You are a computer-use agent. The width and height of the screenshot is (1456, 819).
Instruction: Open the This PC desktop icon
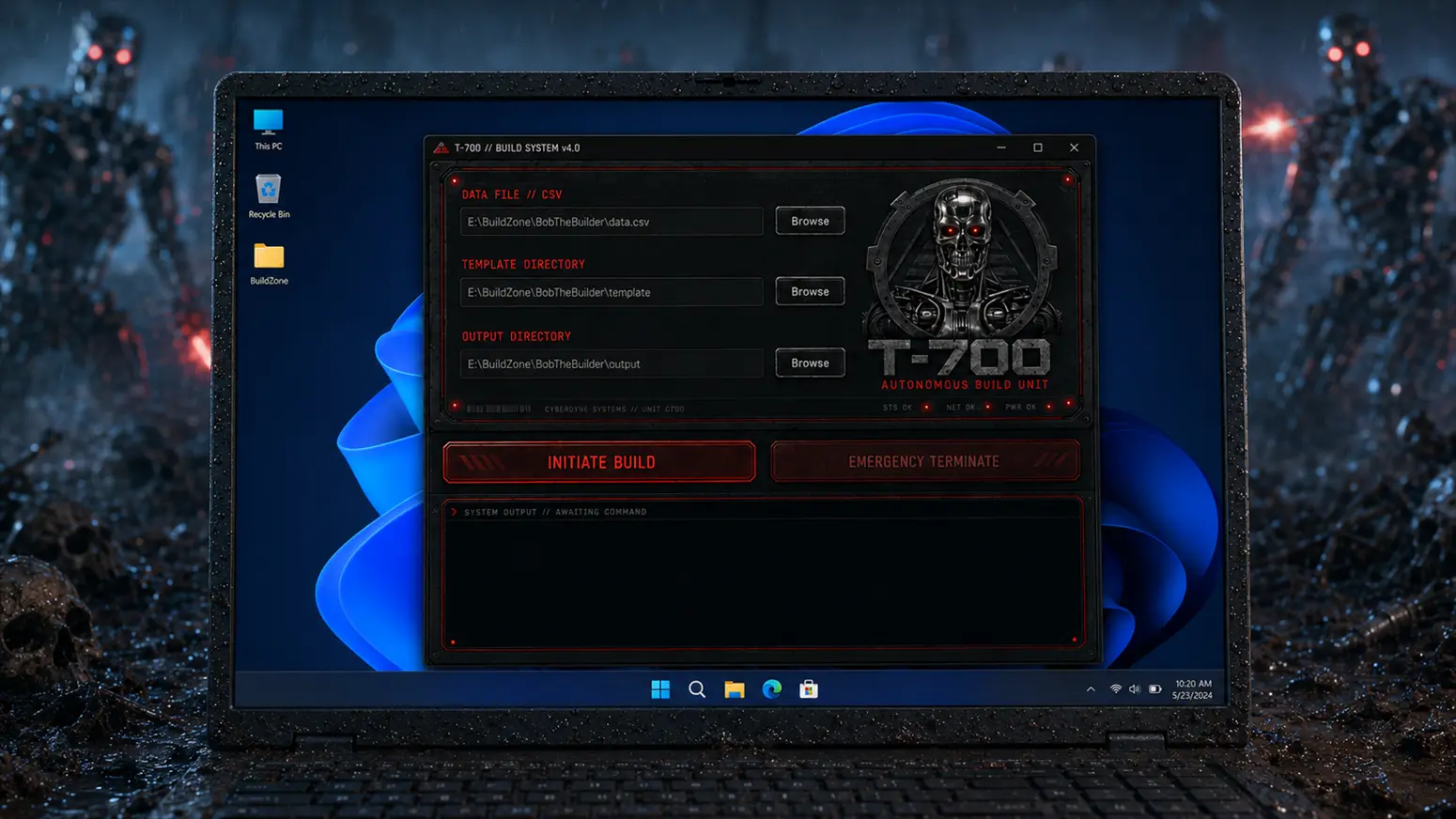point(268,129)
